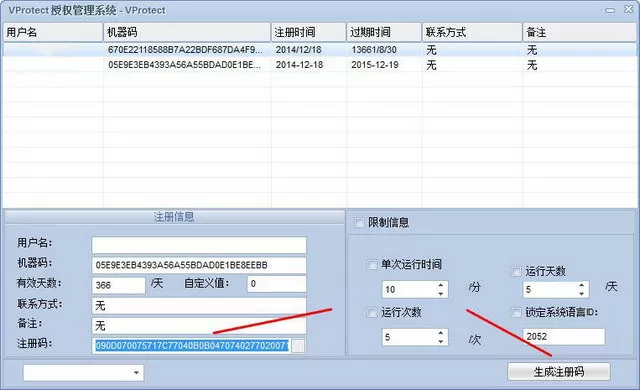Tick the 运行天数 checkbox

(516, 271)
